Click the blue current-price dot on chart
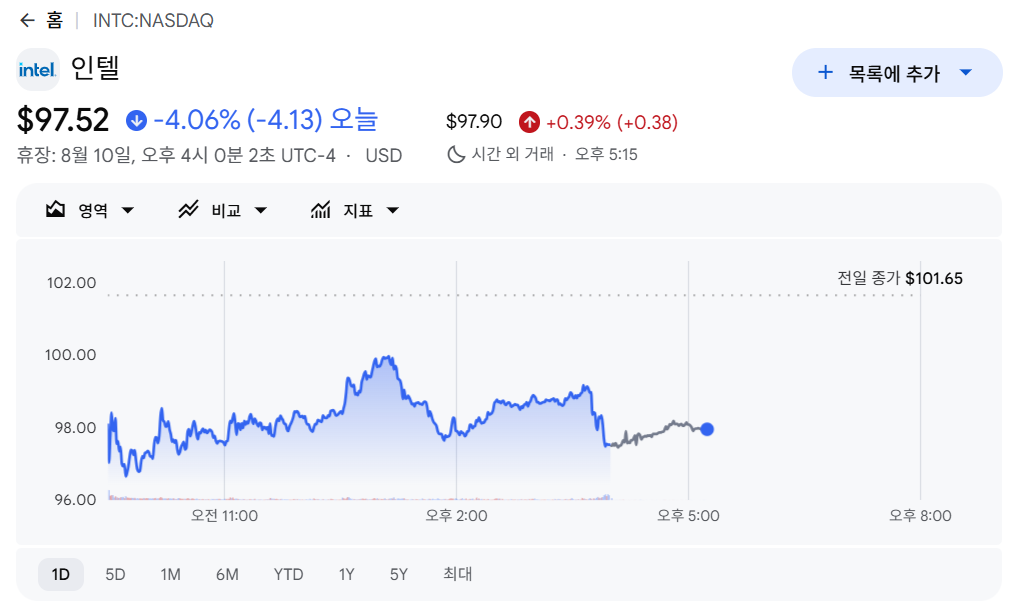Viewport: 1015px width, 613px height. [x=707, y=429]
